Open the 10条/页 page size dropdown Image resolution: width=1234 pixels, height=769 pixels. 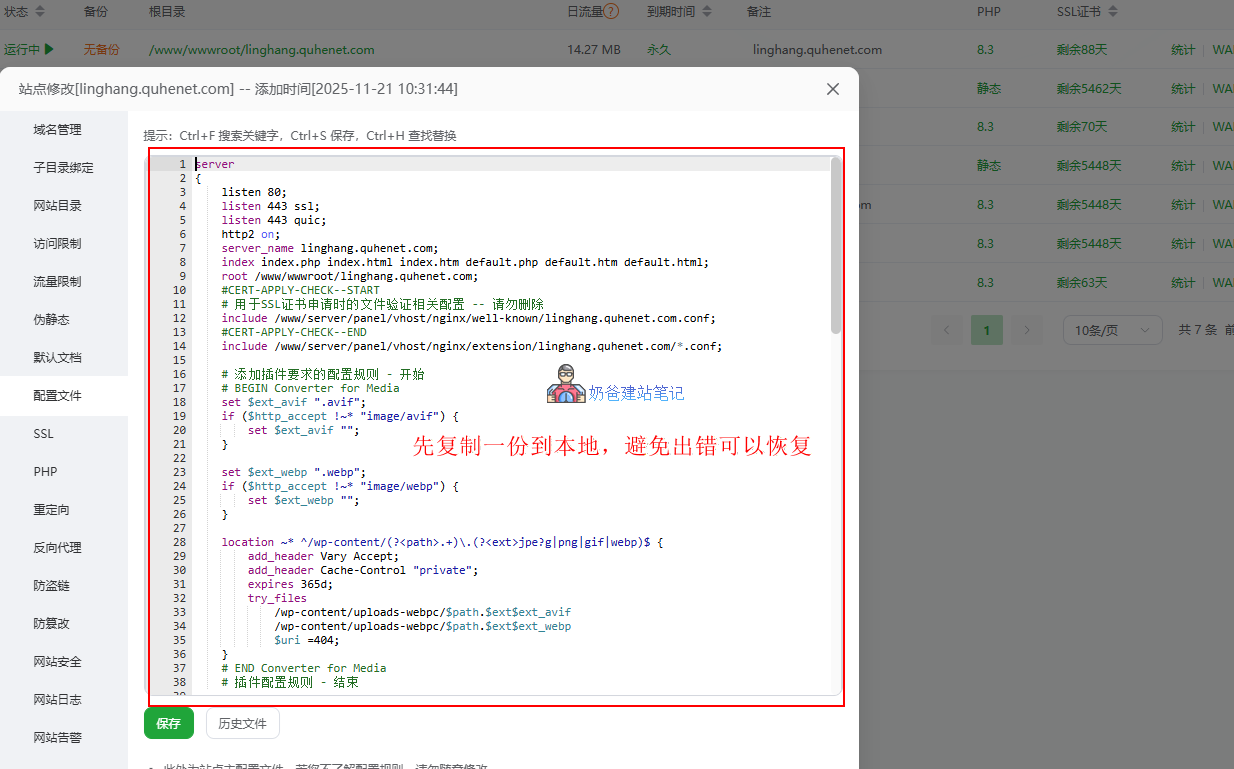(1112, 329)
